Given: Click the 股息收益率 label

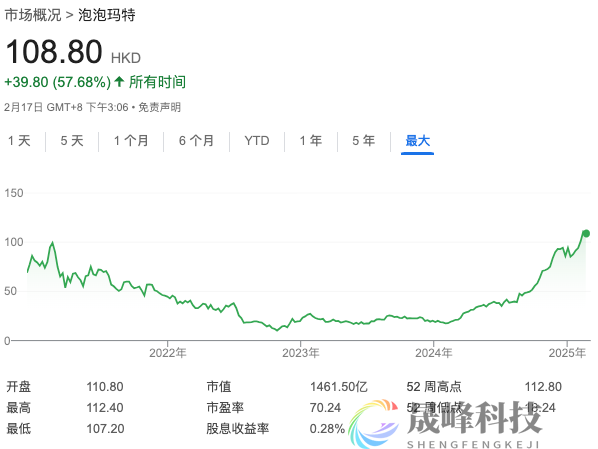Looking at the screenshot, I should point(238,429).
